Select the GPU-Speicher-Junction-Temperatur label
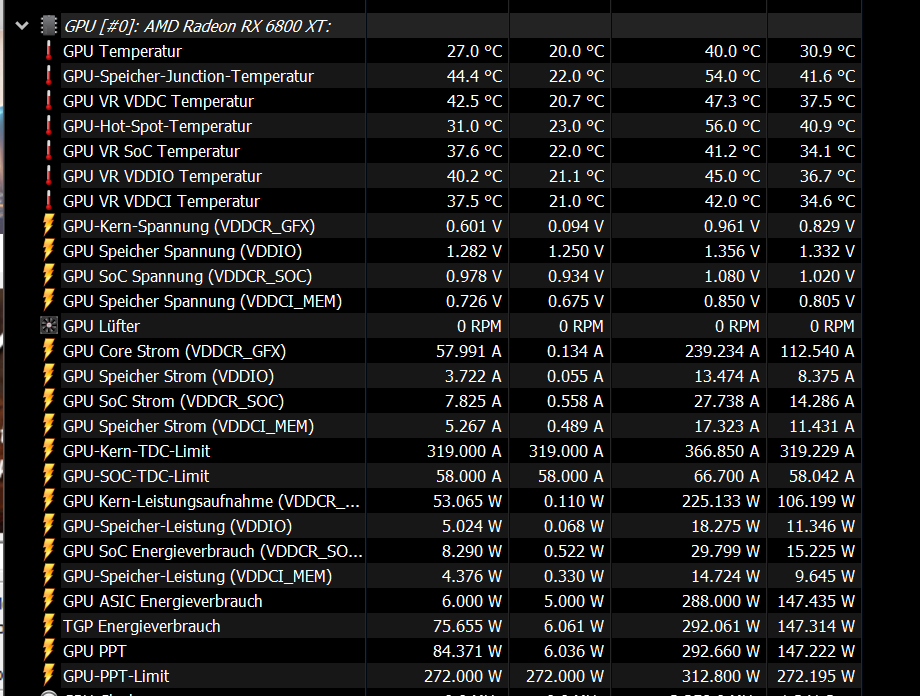 [x=188, y=76]
